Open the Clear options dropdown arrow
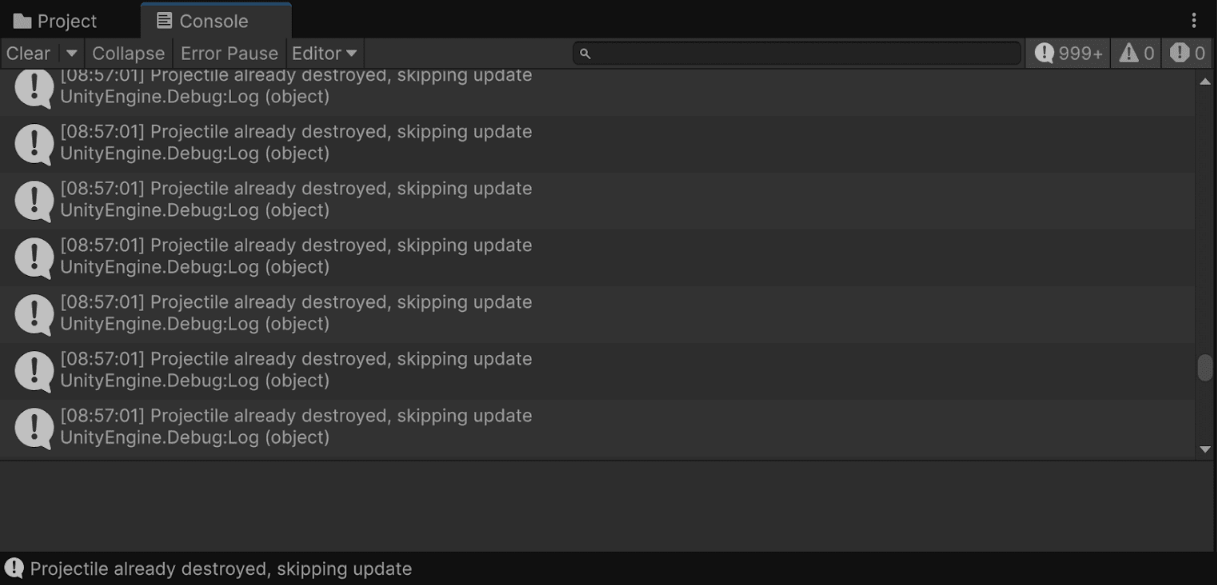The image size is (1217, 585). click(x=71, y=53)
